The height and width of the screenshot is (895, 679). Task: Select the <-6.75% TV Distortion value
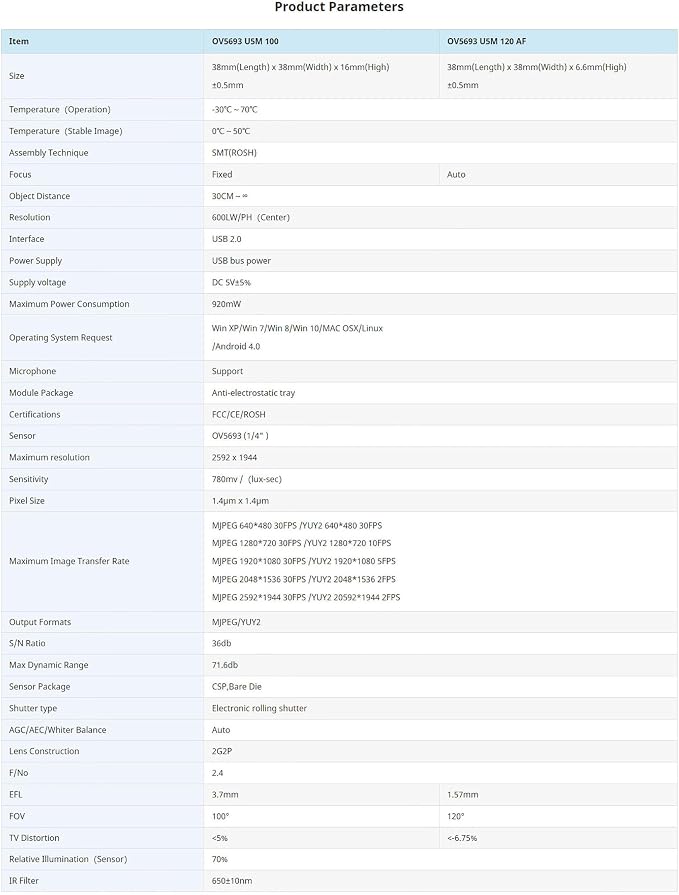click(x=462, y=838)
